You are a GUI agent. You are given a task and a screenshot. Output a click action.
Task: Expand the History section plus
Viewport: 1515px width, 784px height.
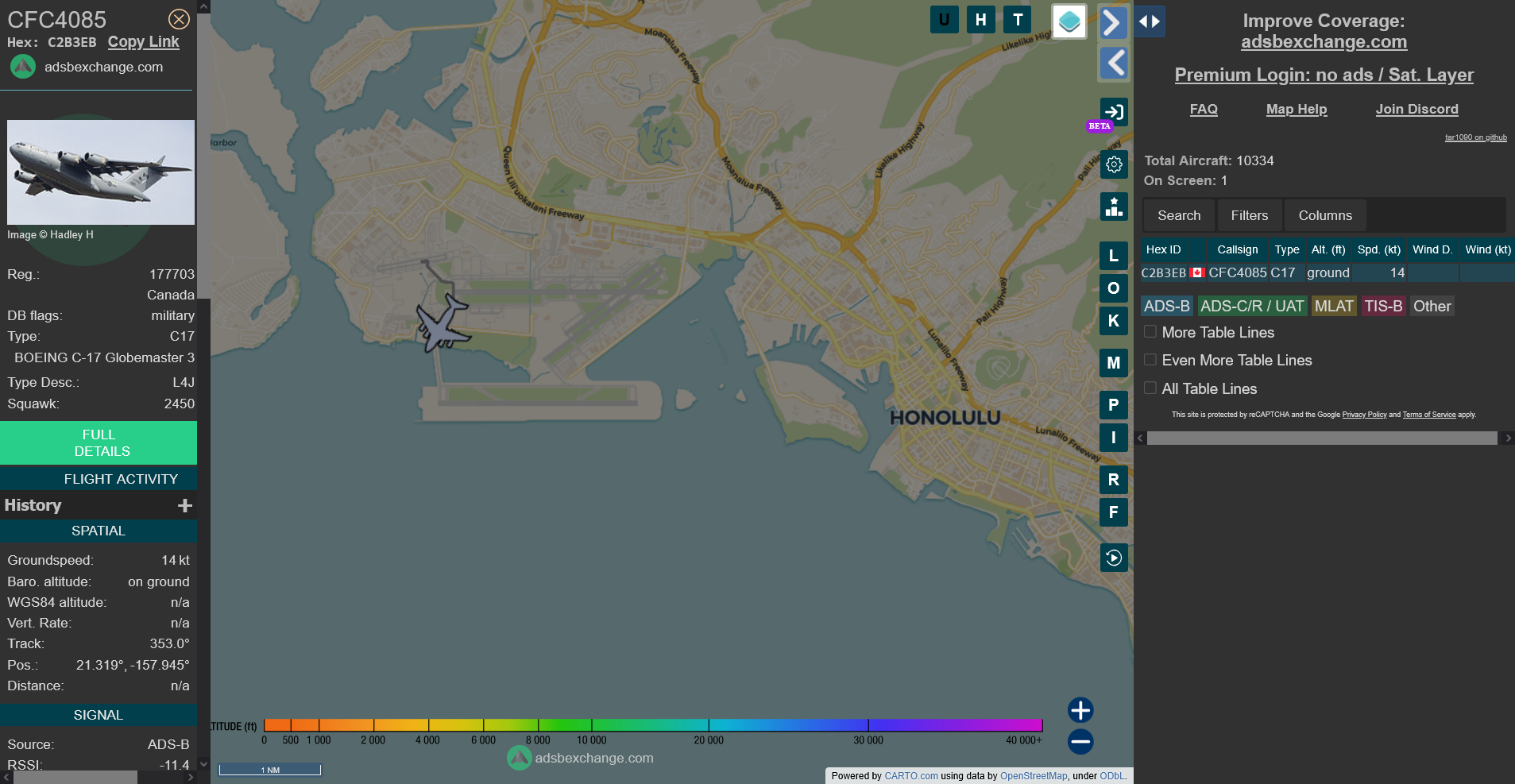[185, 506]
